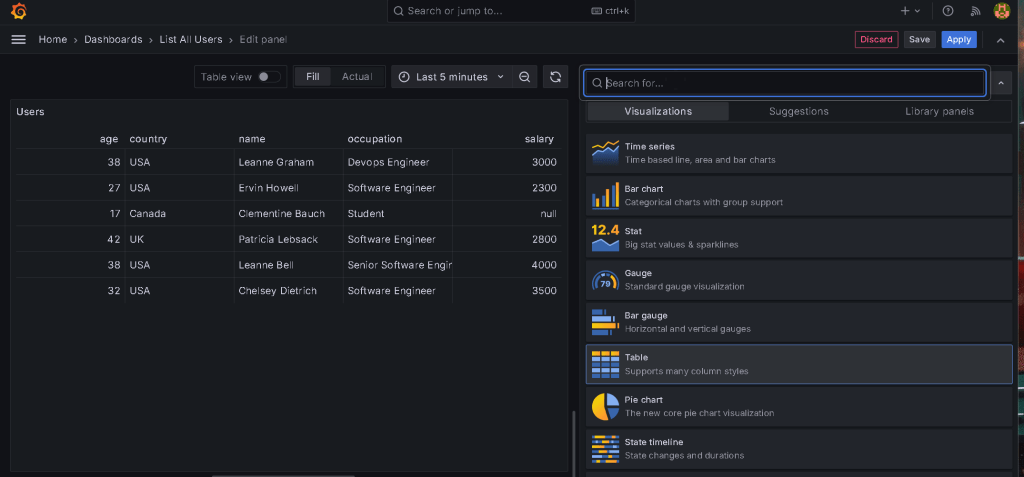1024x477 pixels.
Task: Click the Save button
Action: (x=919, y=40)
